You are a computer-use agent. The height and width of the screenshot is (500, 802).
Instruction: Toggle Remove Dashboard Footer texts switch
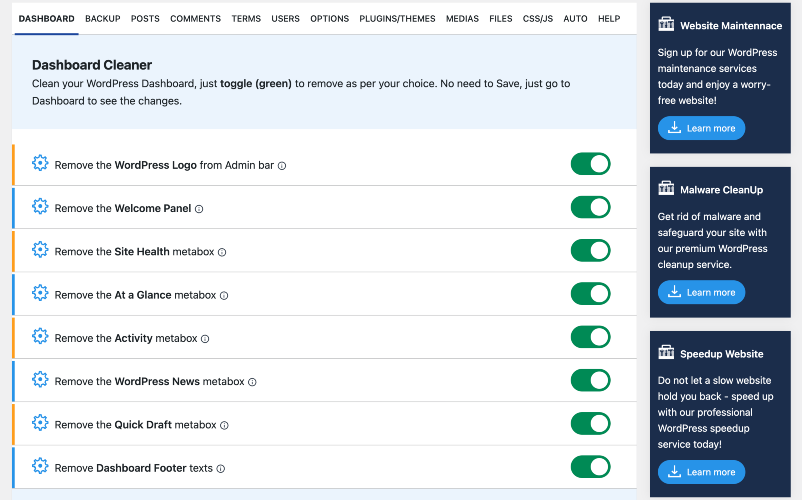[x=591, y=467]
